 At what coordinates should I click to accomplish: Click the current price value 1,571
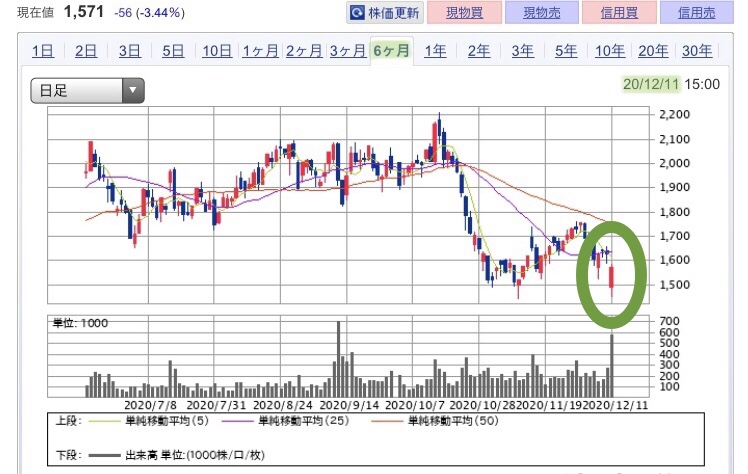tap(83, 12)
